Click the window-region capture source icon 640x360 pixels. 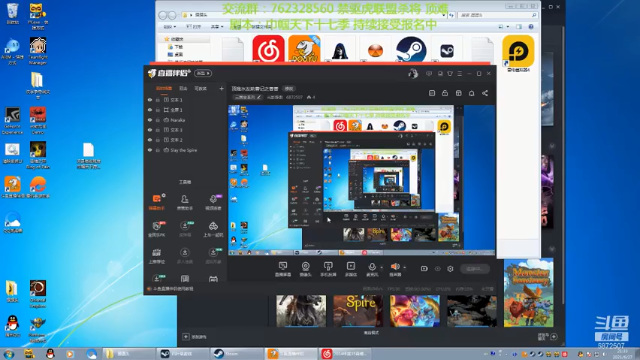[x=351, y=269]
